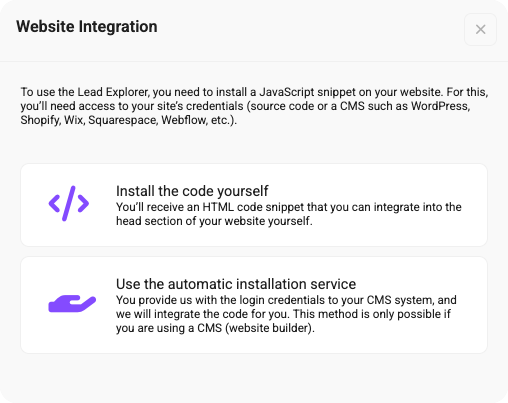The height and width of the screenshot is (403, 508).
Task: Click the Lead Explorer intro paragraph
Action: pos(254,106)
